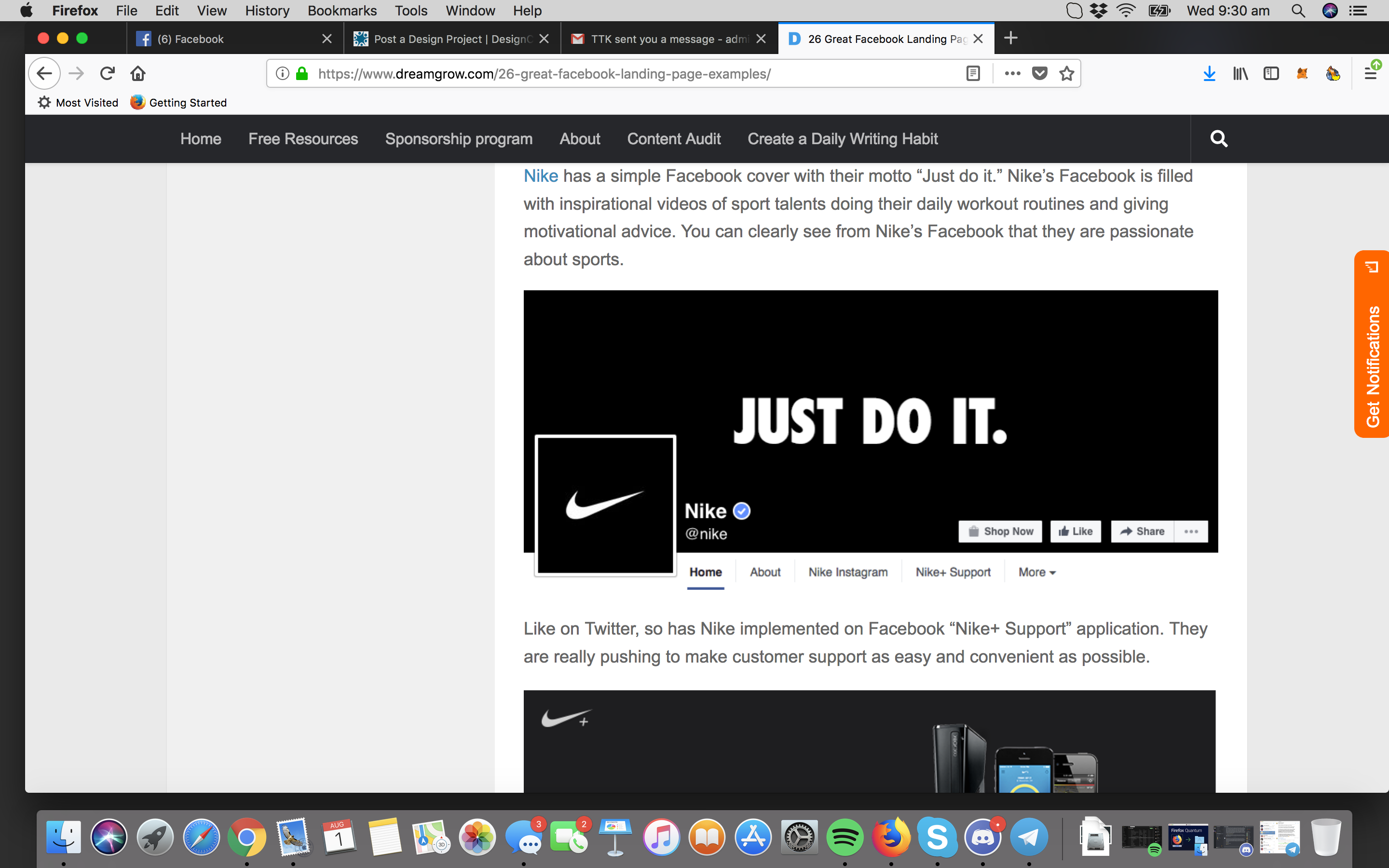This screenshot has width=1389, height=868.
Task: Click the site search magnifier icon
Action: [x=1219, y=139]
